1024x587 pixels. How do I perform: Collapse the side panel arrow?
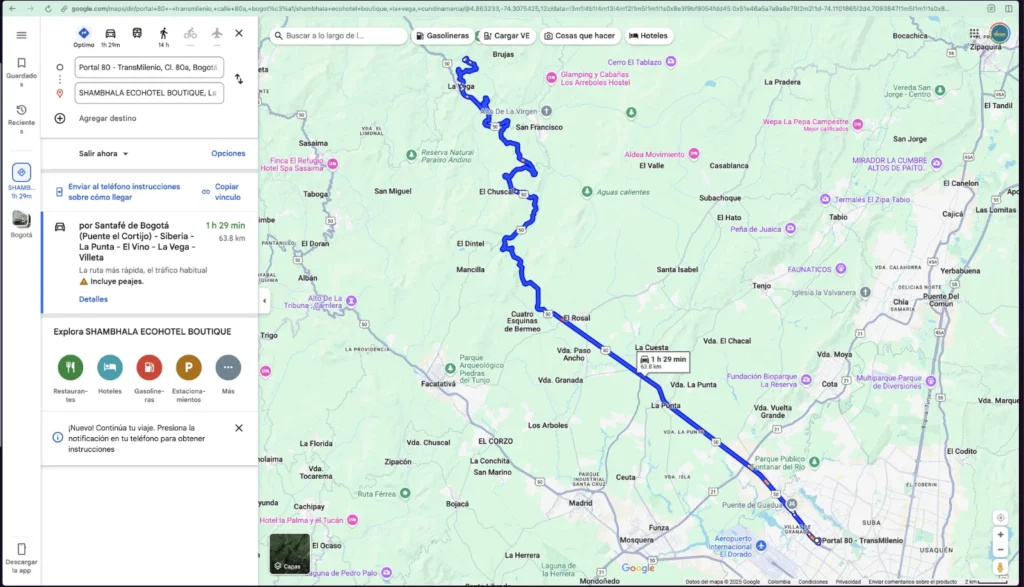pos(264,301)
